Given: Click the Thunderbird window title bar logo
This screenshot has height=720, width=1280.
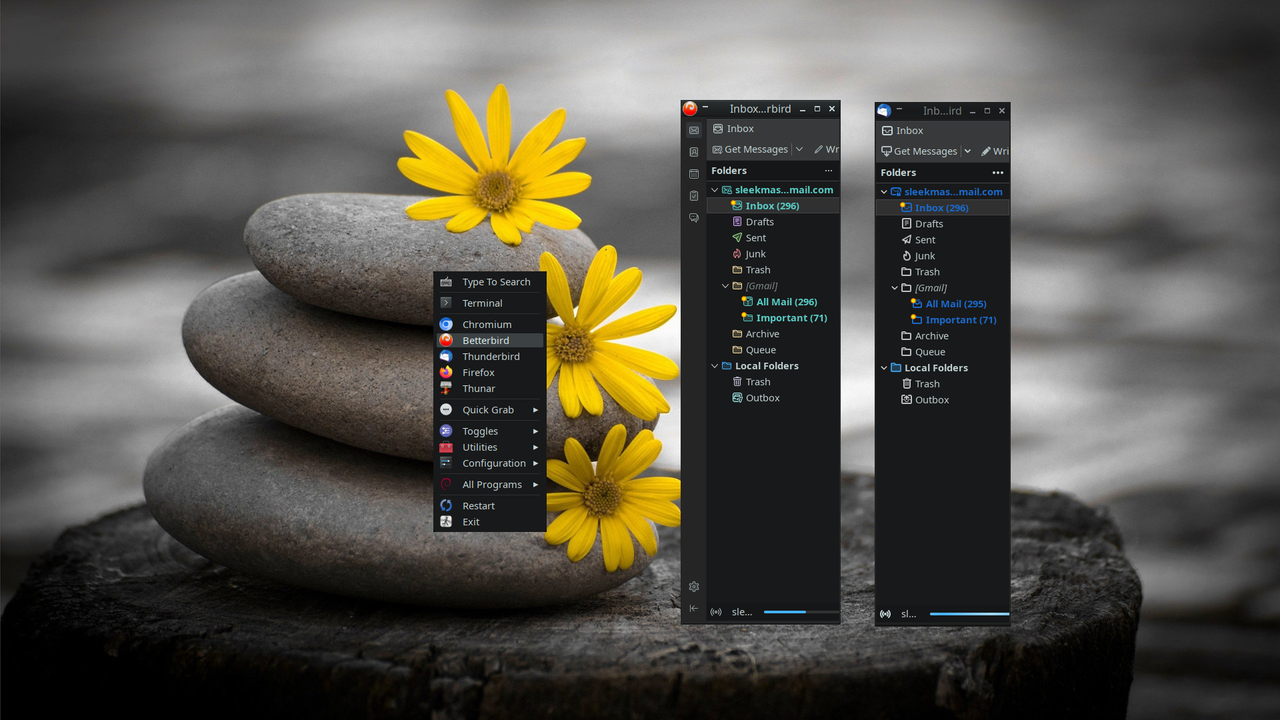Looking at the screenshot, I should (x=884, y=111).
